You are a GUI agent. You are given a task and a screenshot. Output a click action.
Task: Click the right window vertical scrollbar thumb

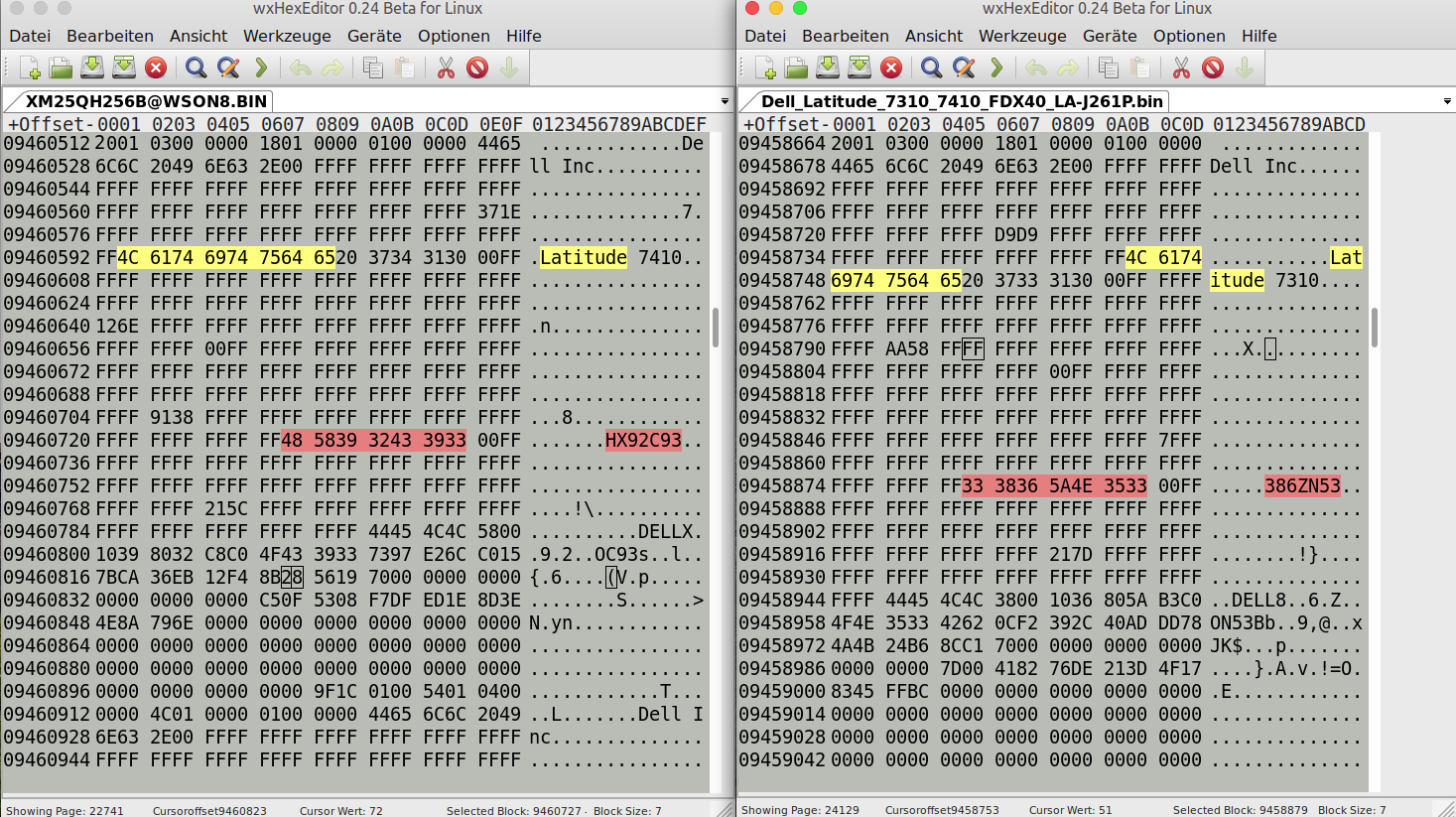click(1375, 328)
